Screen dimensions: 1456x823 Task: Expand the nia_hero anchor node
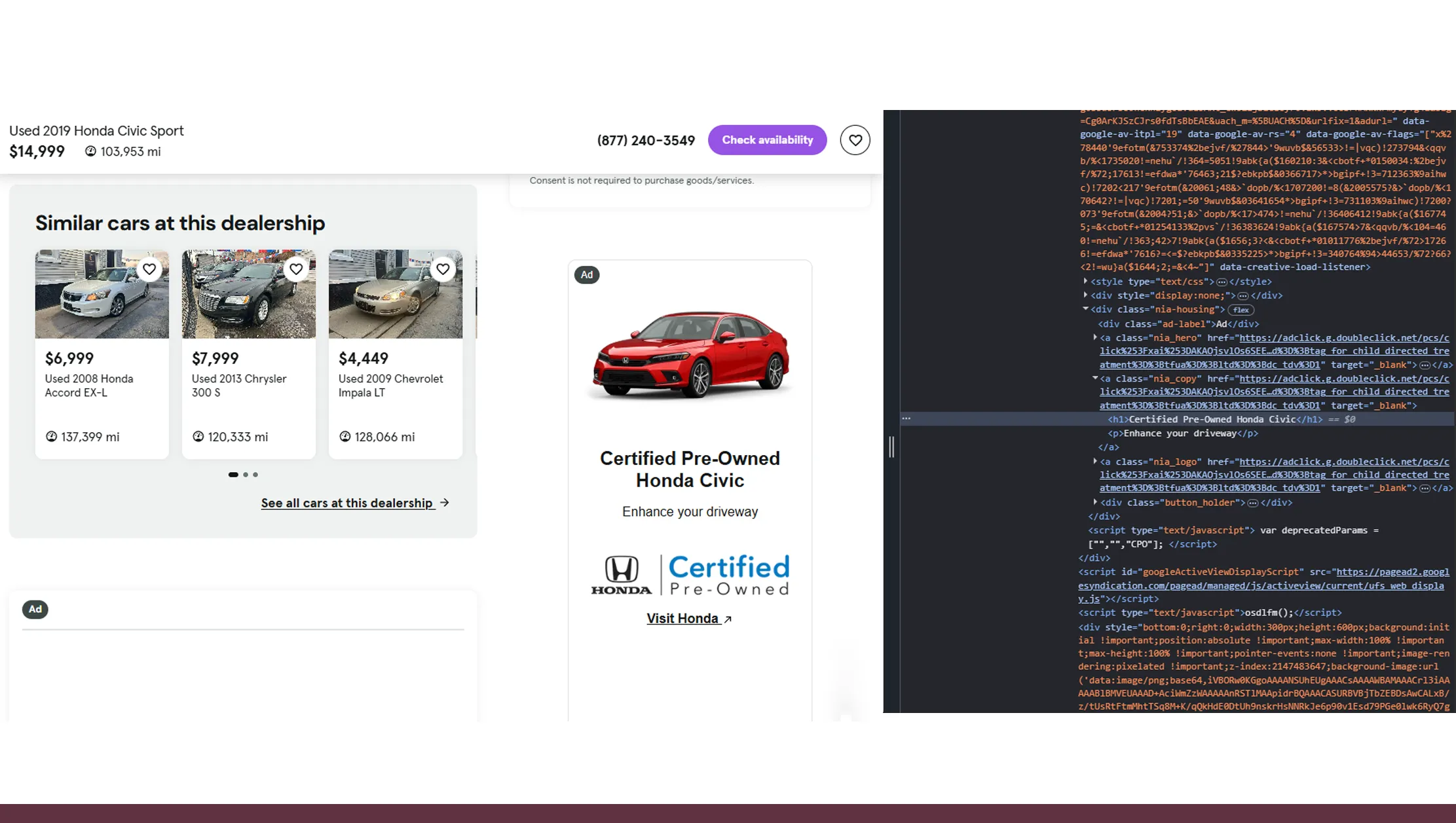pyautogui.click(x=1095, y=337)
